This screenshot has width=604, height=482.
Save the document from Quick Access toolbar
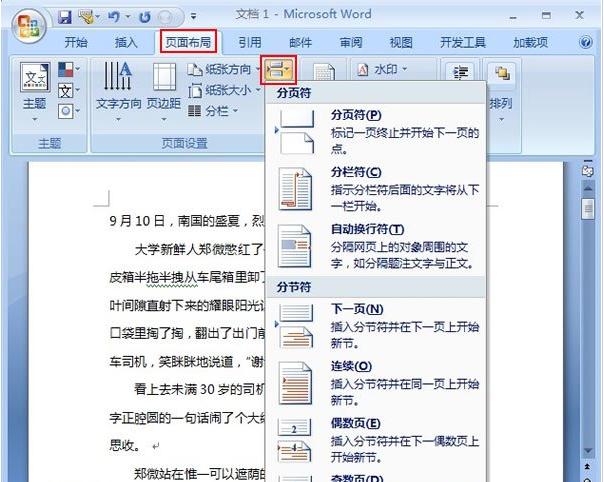coord(65,17)
